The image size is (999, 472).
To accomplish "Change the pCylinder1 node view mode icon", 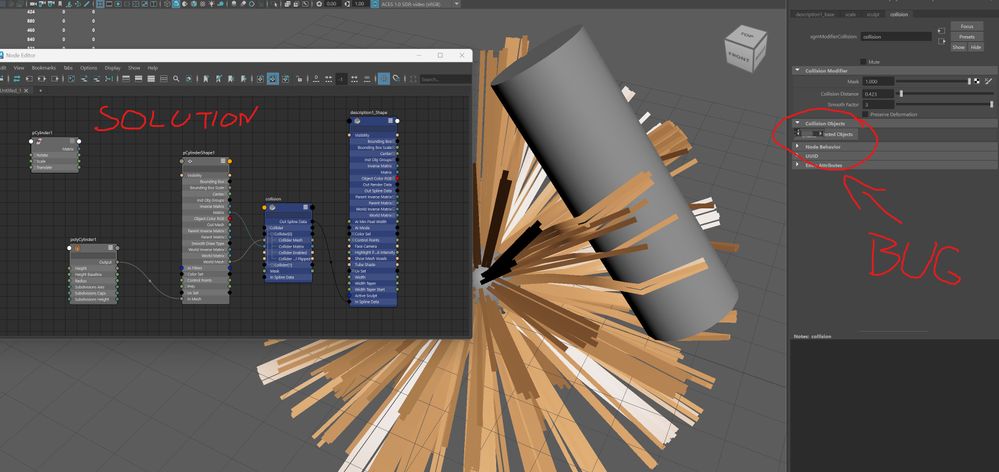I will 71,141.
